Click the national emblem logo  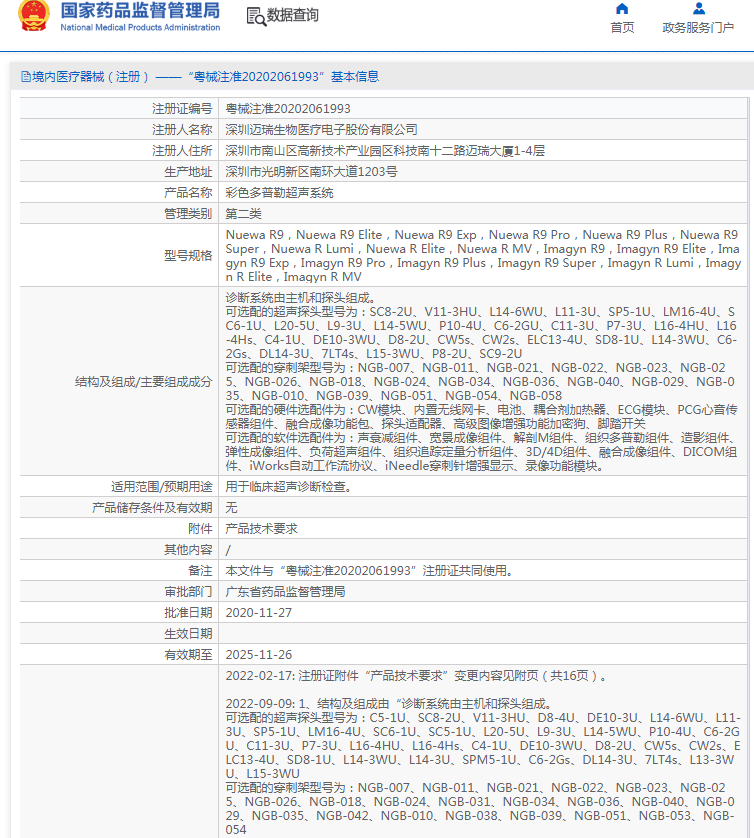(x=34, y=15)
